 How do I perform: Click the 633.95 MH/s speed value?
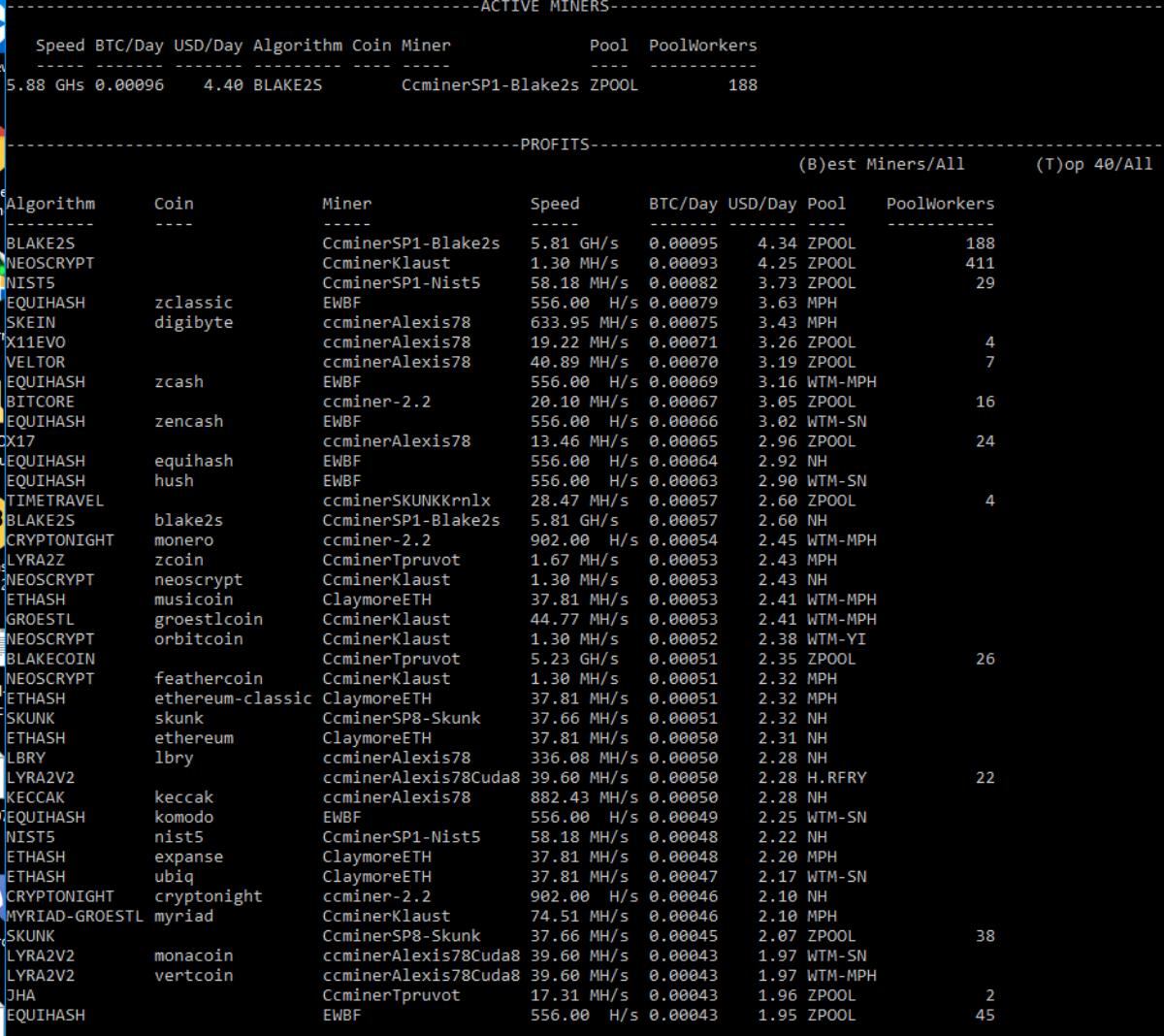[584, 322]
